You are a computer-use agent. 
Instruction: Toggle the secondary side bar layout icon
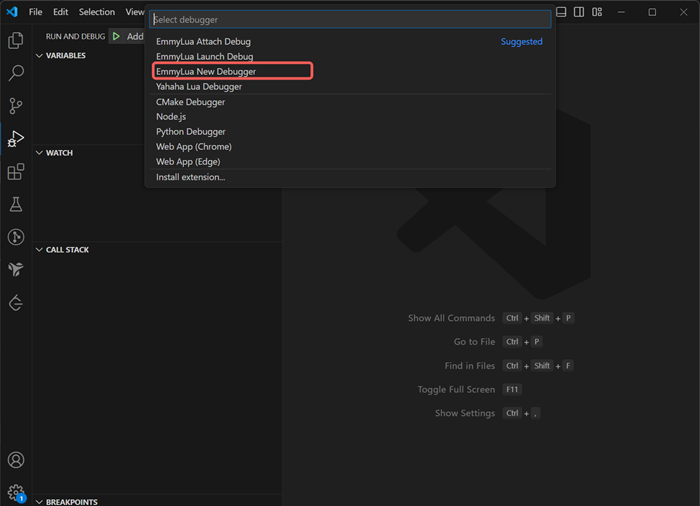pos(579,12)
